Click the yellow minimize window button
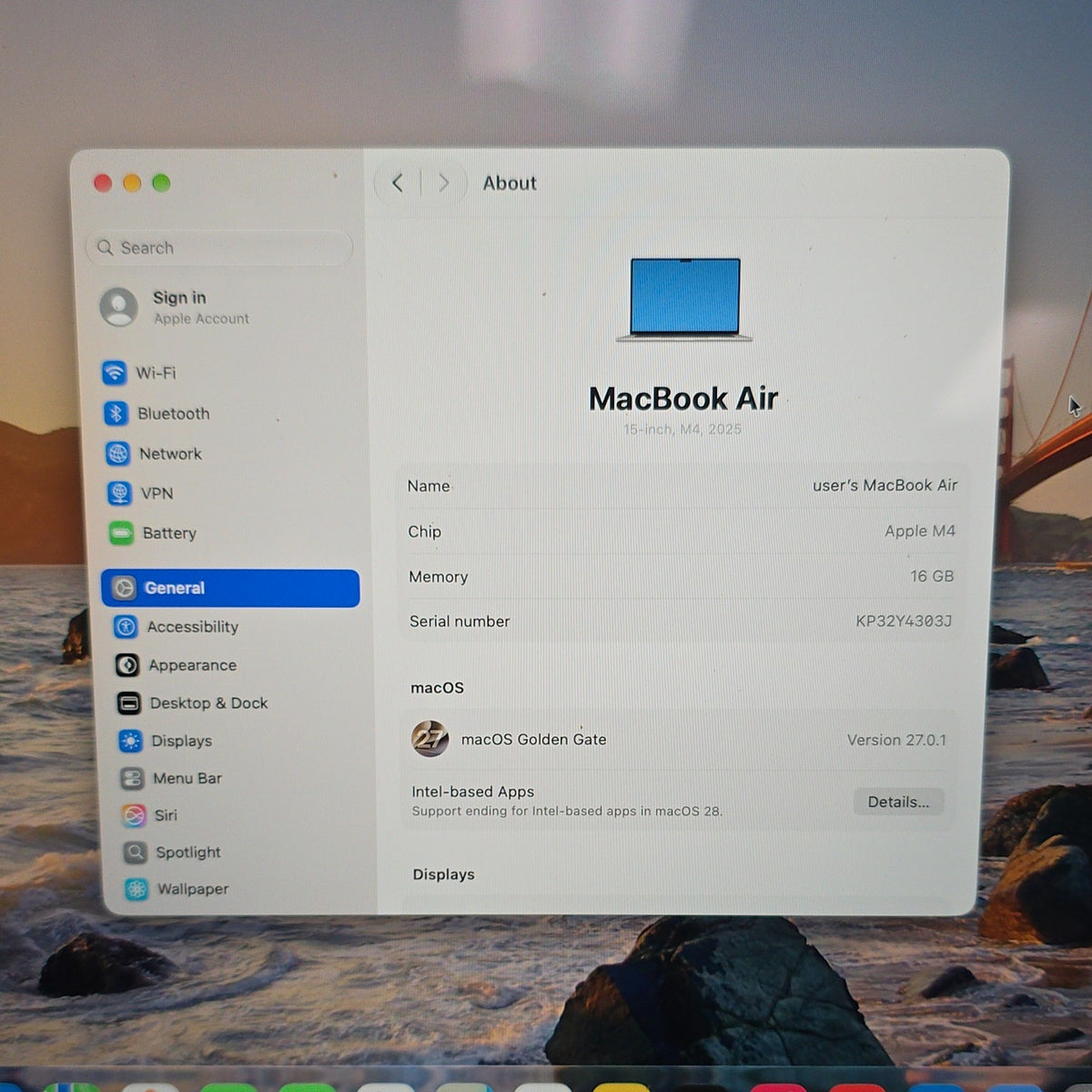Image resolution: width=1092 pixels, height=1092 pixels. pyautogui.click(x=132, y=183)
